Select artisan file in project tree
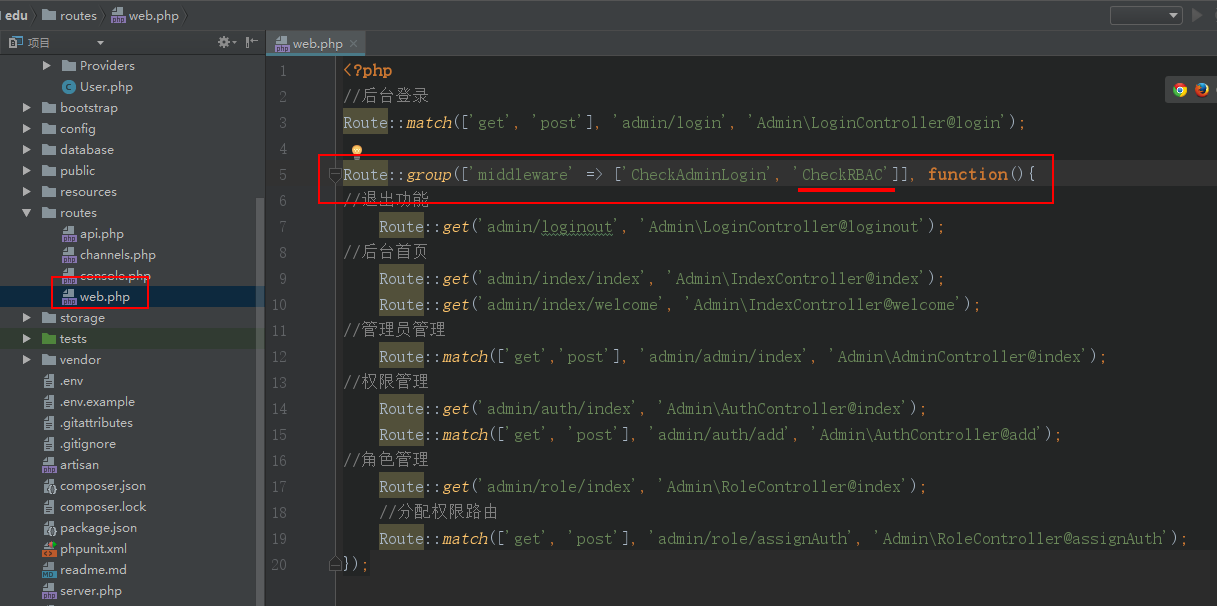 click(79, 465)
